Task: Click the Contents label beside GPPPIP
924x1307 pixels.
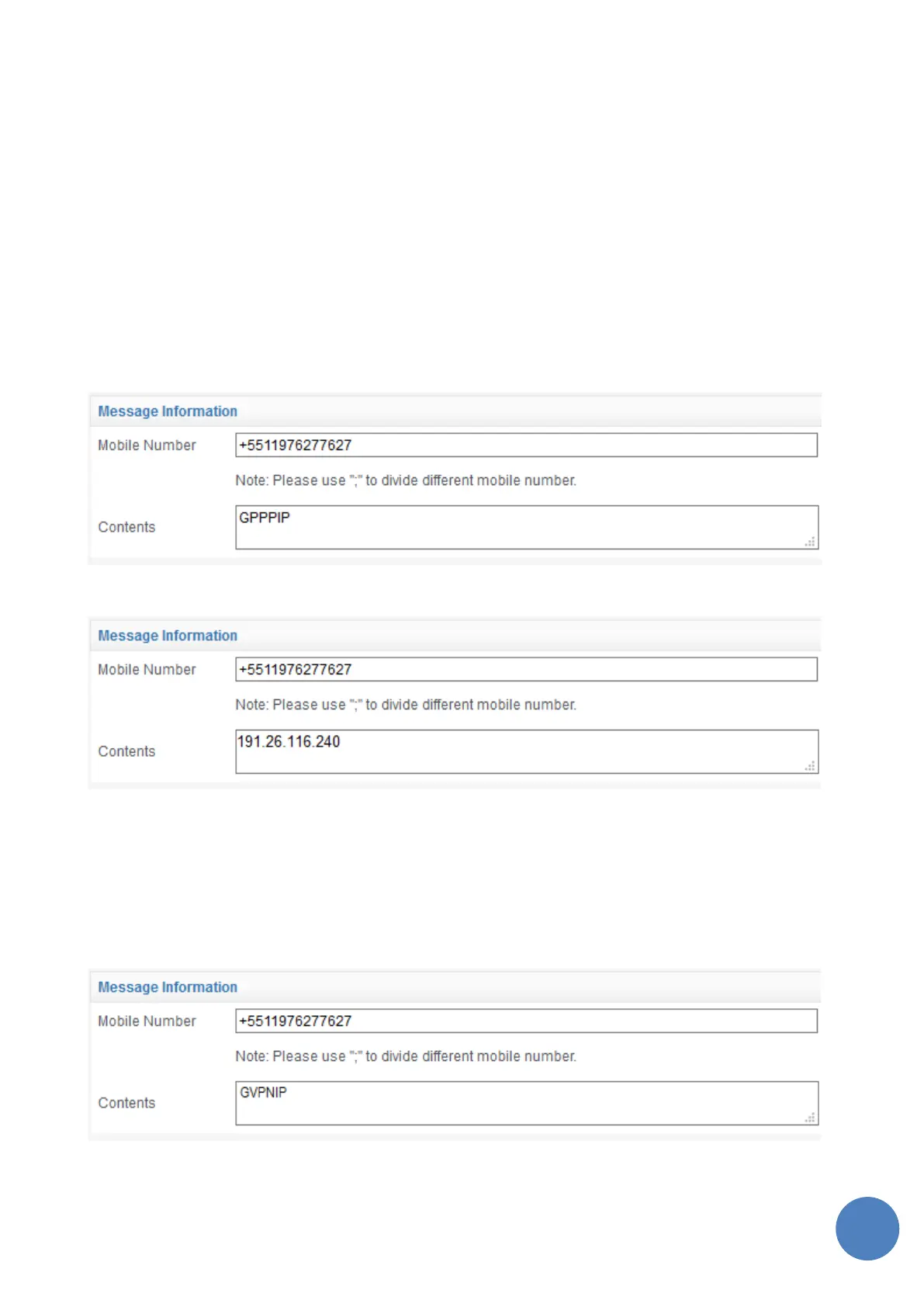Action: tap(126, 527)
